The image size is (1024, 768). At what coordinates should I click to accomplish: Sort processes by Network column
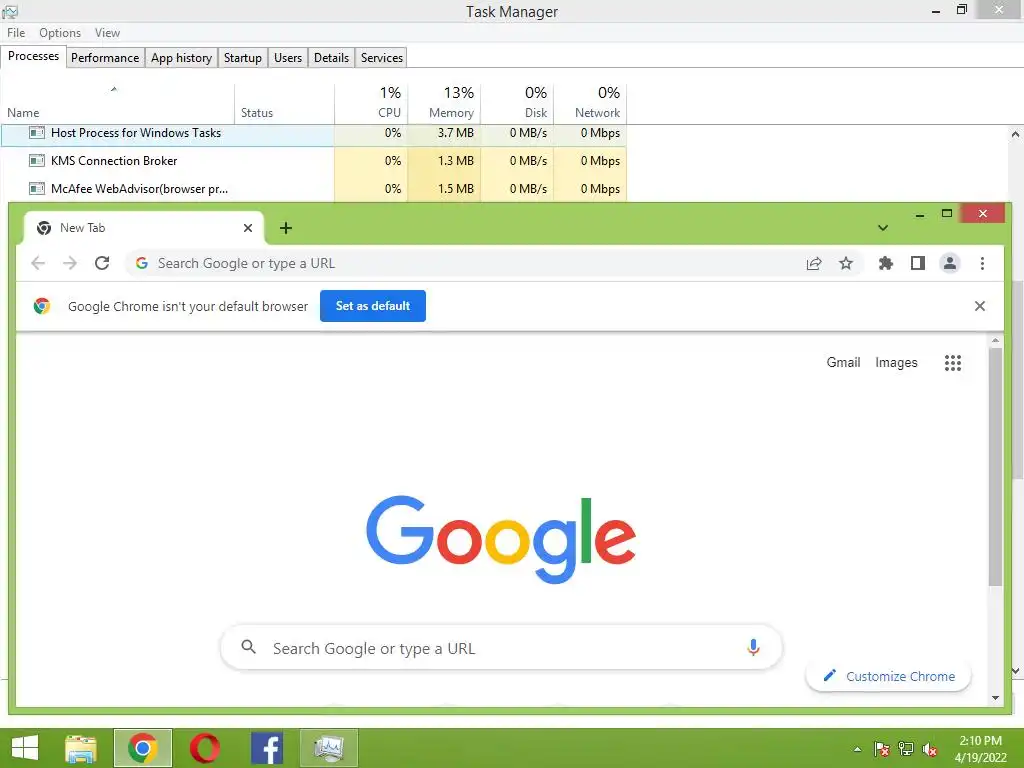coord(590,104)
